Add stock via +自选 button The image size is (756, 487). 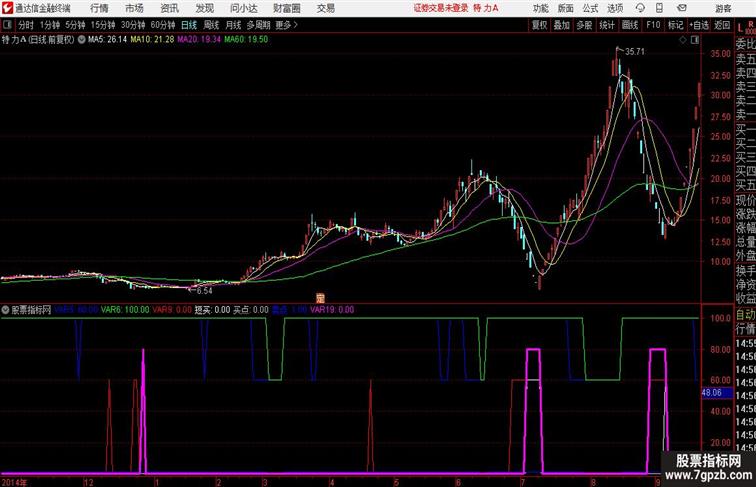pos(699,25)
